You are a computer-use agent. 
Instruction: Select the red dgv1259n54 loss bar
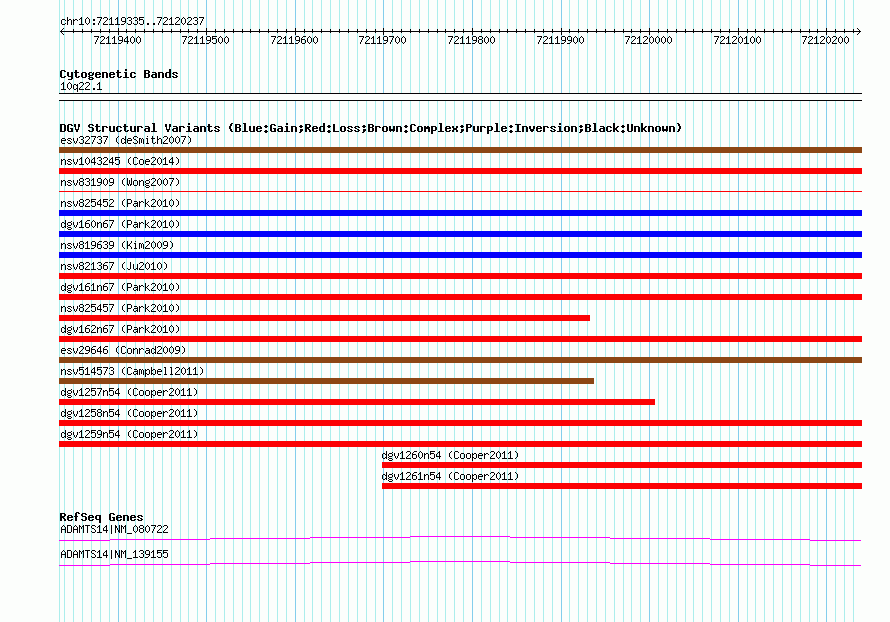(460, 444)
